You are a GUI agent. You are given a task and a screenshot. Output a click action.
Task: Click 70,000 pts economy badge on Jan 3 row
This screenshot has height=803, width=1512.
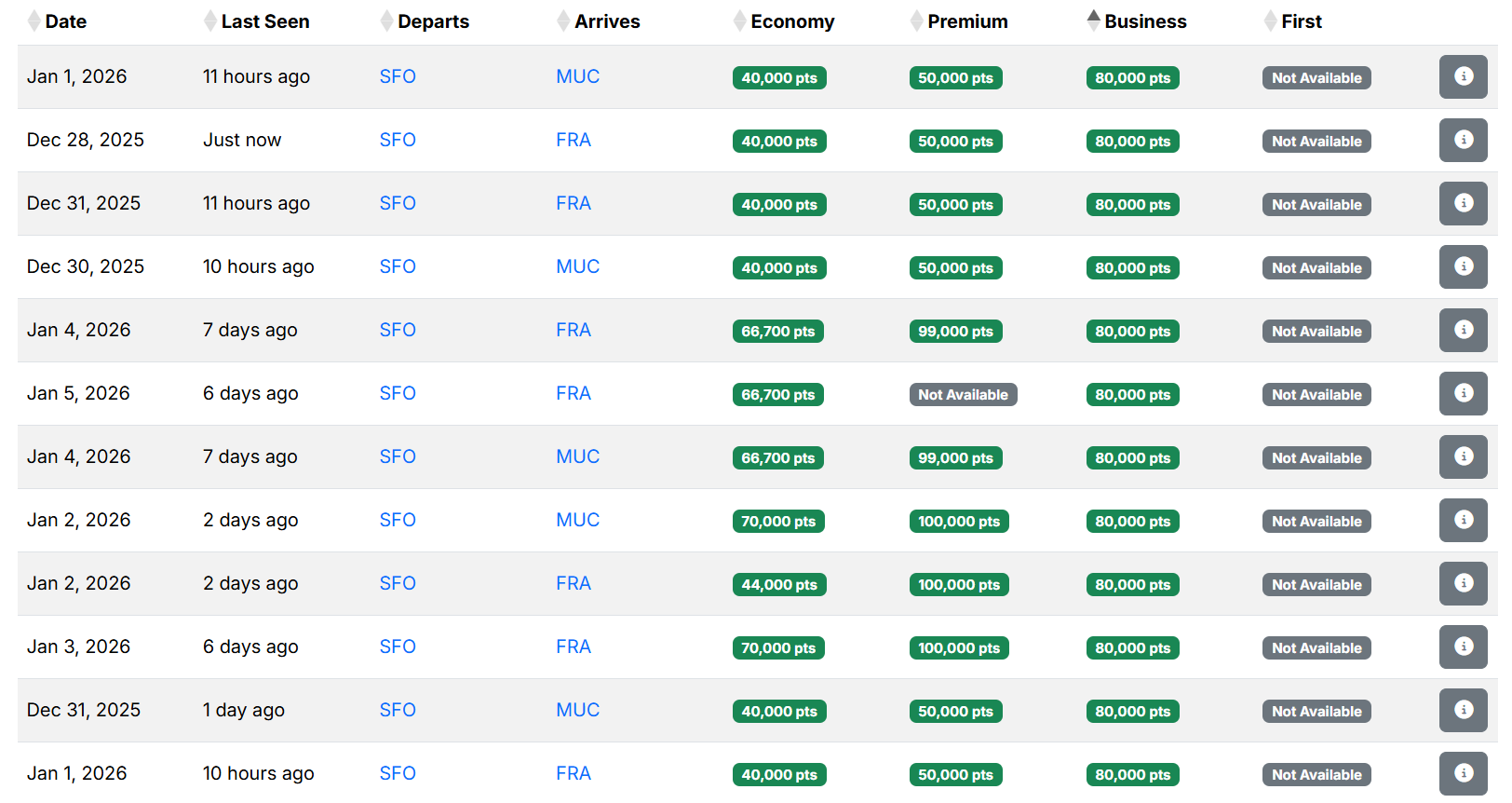click(x=778, y=648)
